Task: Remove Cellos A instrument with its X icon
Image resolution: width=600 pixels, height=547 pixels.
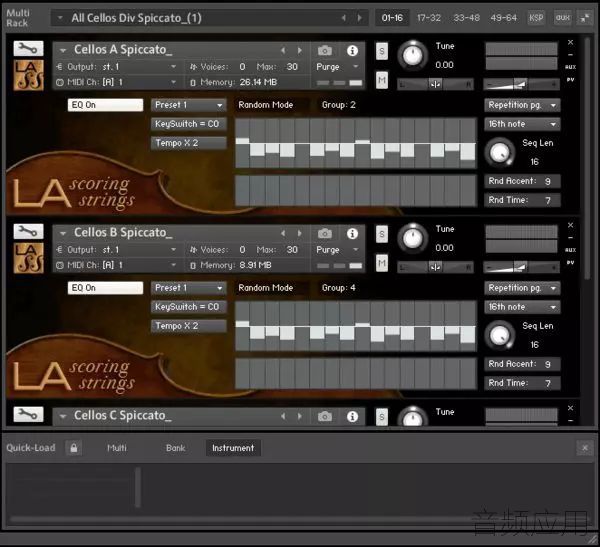Action: point(570,42)
